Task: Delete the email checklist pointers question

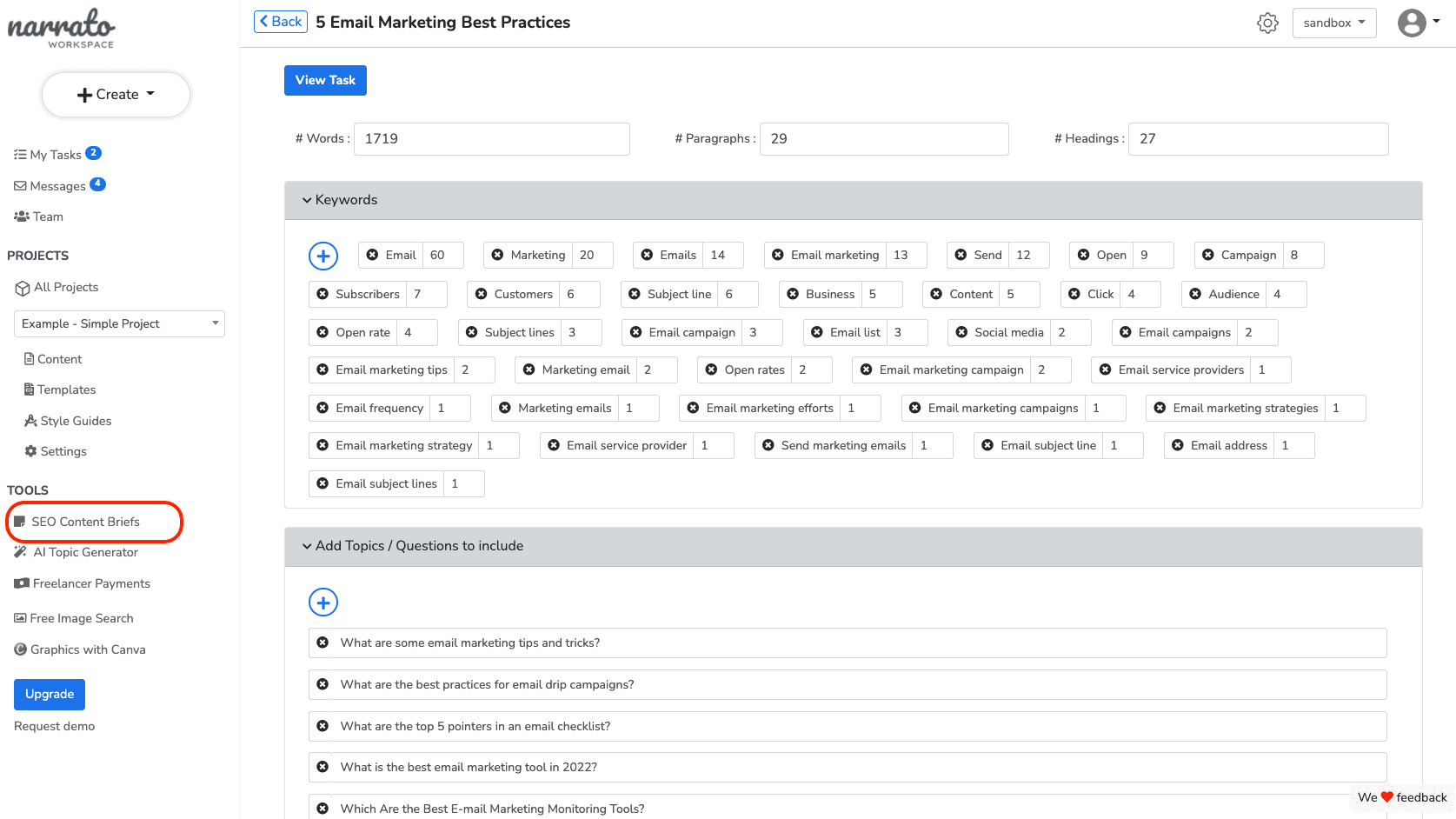Action: click(x=322, y=726)
